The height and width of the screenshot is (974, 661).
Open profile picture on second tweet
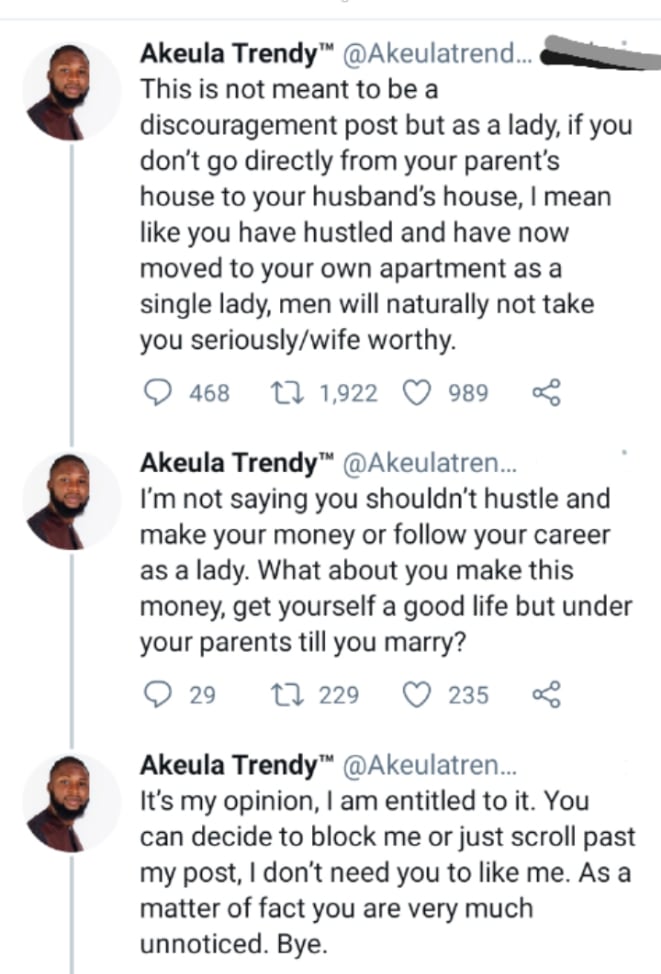click(x=71, y=500)
